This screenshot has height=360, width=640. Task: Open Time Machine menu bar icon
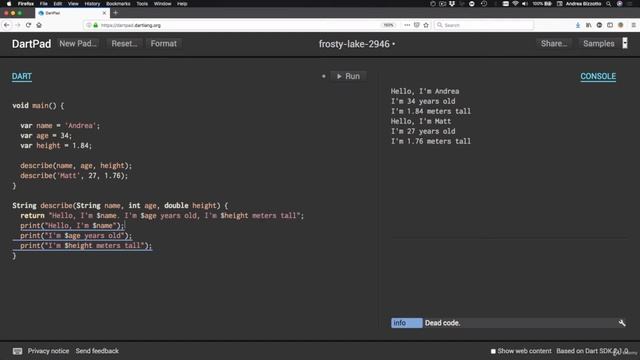[x=484, y=4]
